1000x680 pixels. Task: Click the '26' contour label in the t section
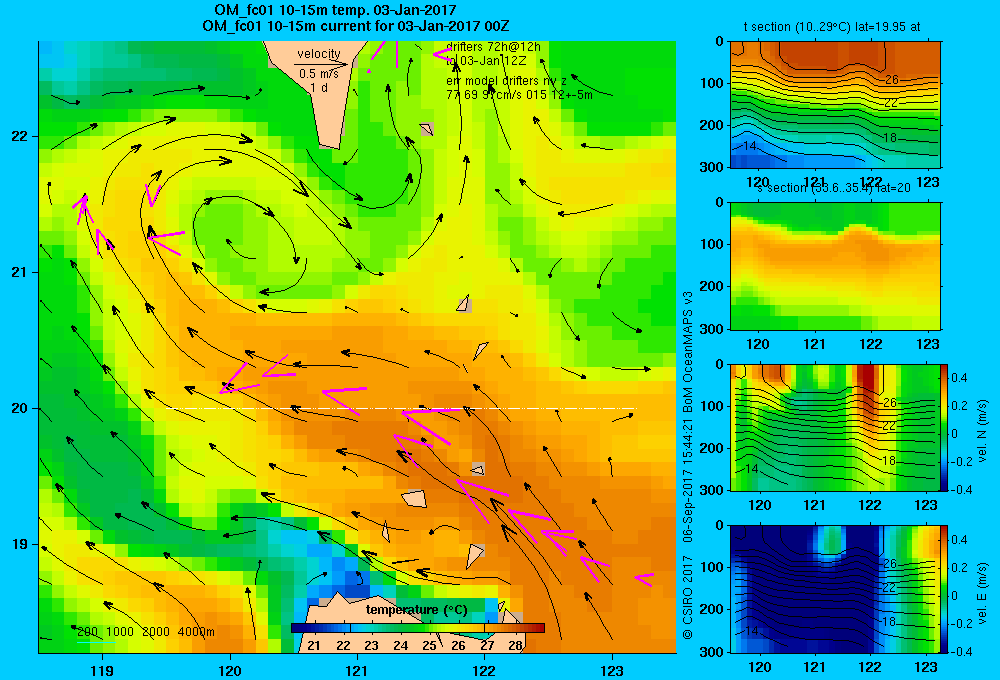click(892, 80)
